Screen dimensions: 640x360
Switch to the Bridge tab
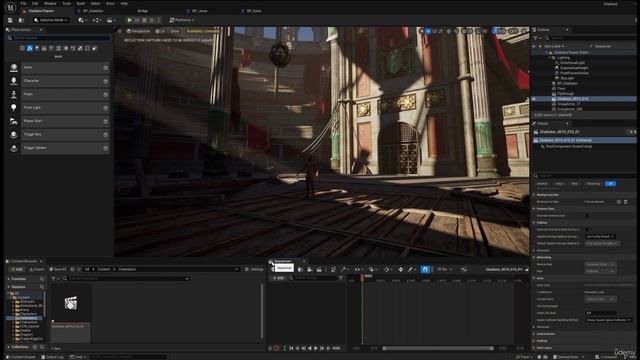(x=142, y=11)
